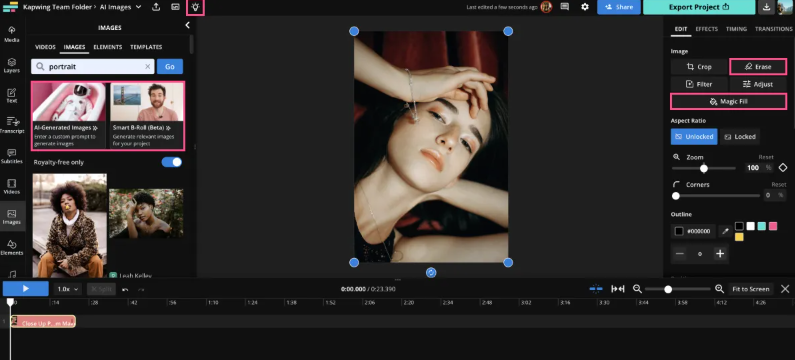Image resolution: width=795 pixels, height=360 pixels.
Task: Open AI-Generated Images card
Action: (x=70, y=116)
